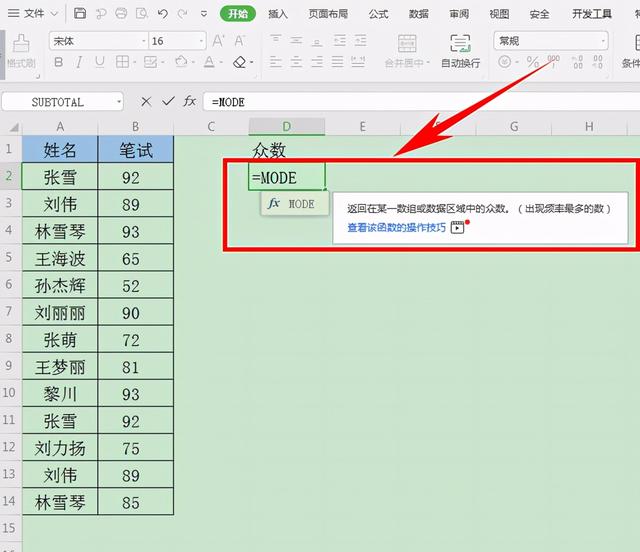Center text horizontally

(296, 62)
